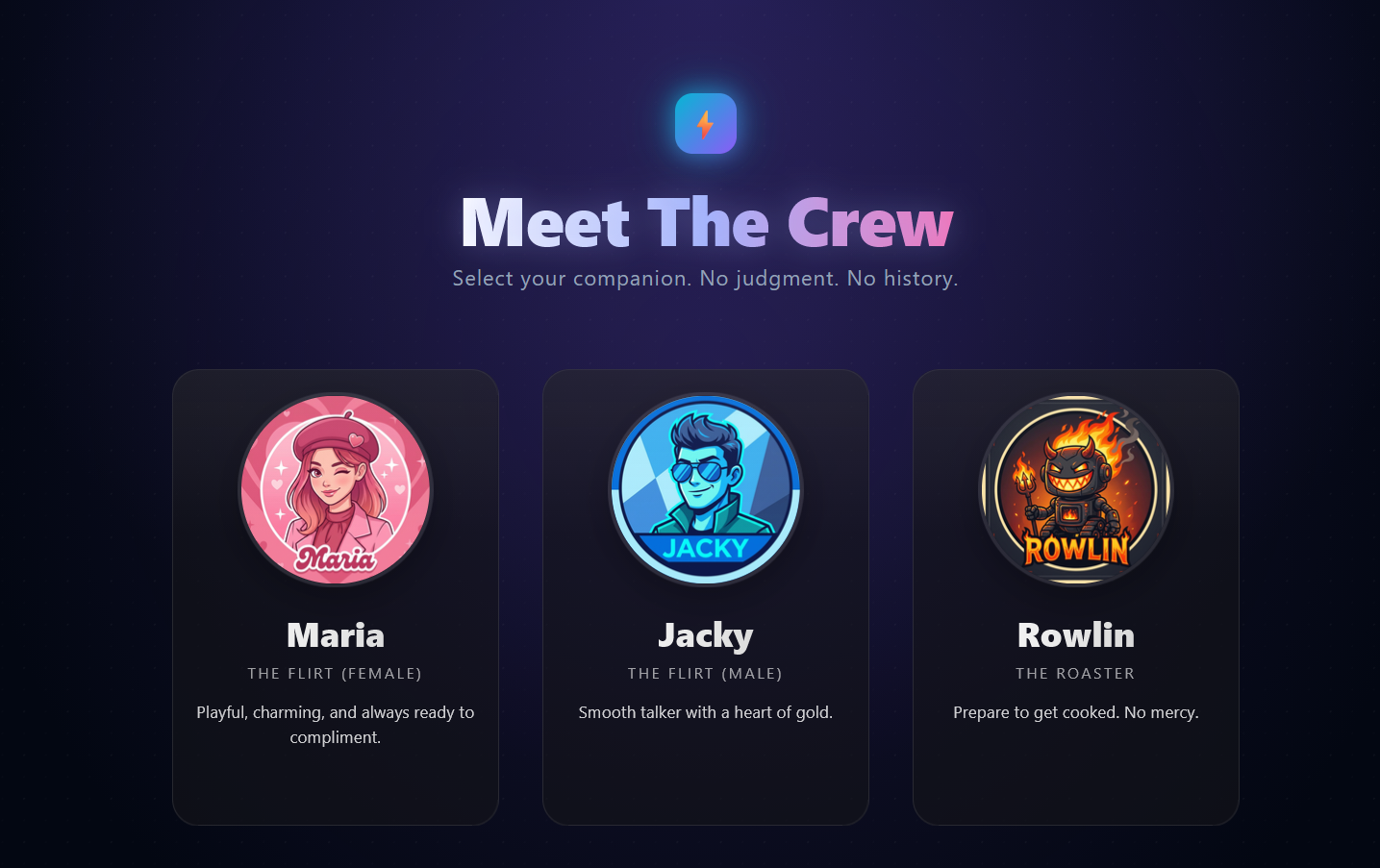
Task: Click the empty lower area of Maria's card
Action: click(336, 786)
